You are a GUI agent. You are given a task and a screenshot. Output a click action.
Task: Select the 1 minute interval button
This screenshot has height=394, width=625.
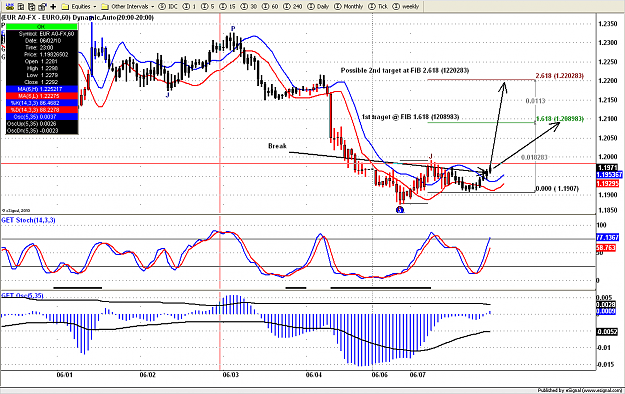coord(189,6)
